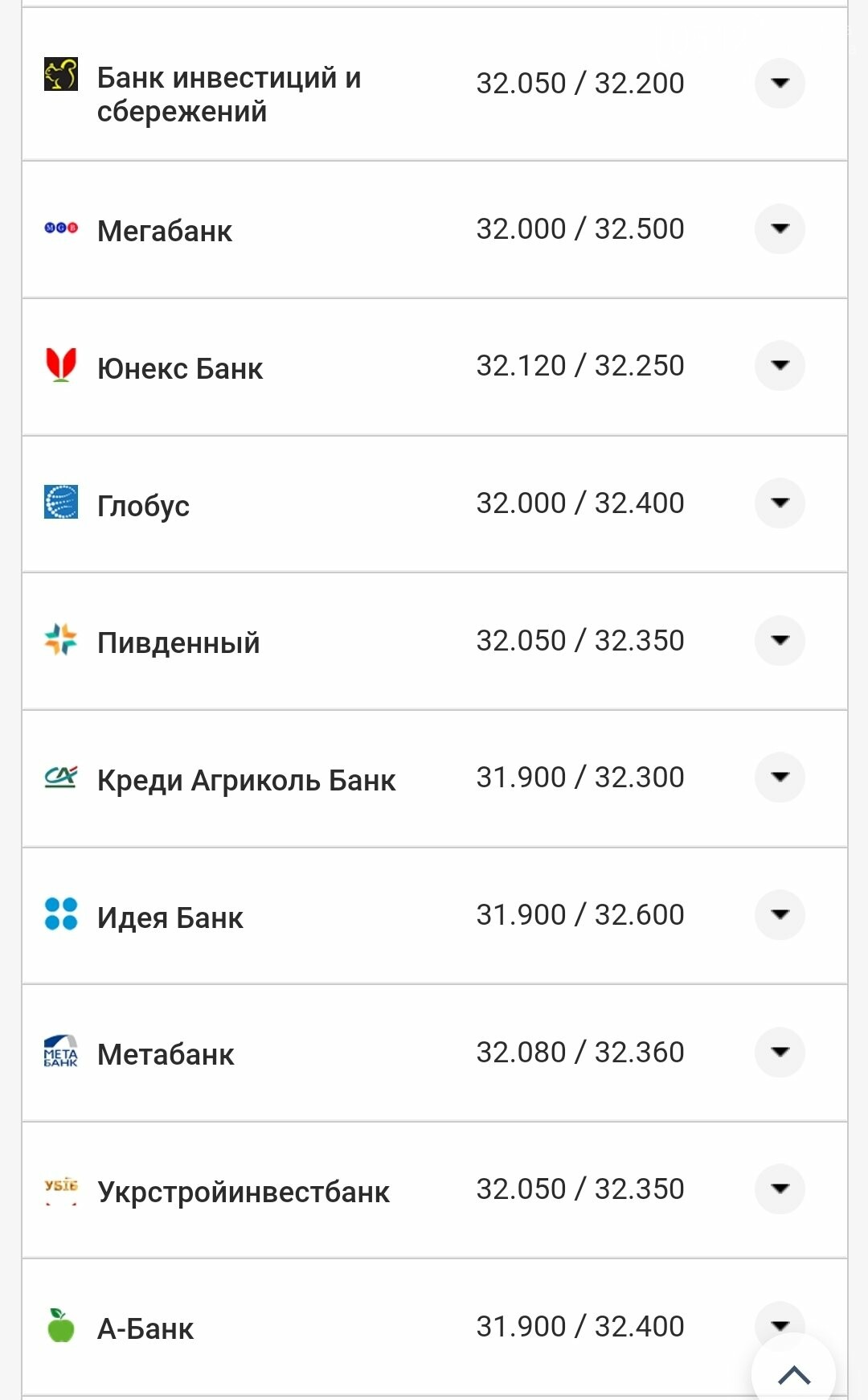Expand the Юнекс Банк rates dropdown

(780, 365)
